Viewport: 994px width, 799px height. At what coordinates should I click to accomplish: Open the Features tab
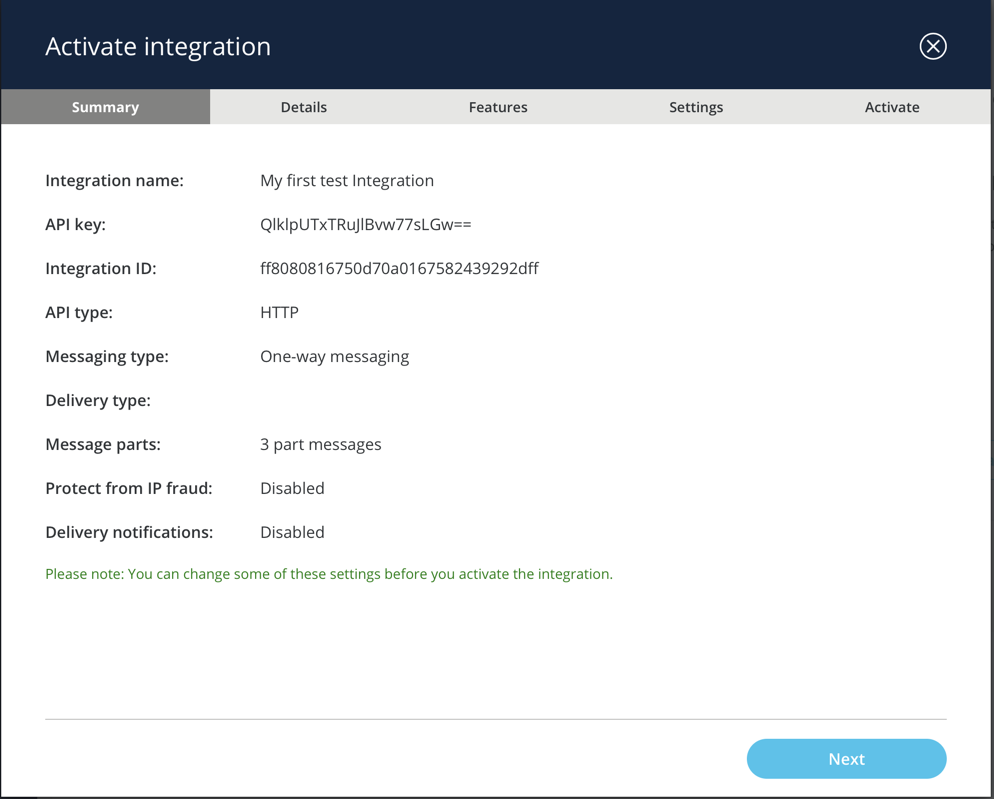pos(498,107)
